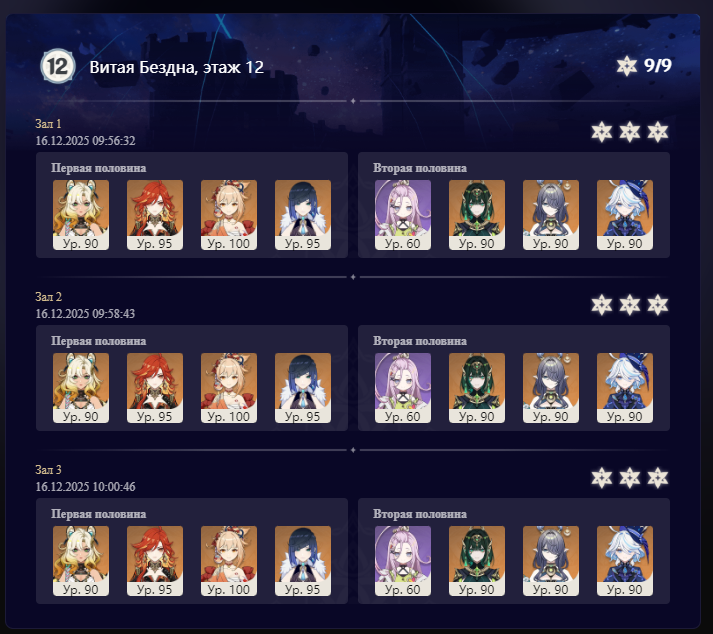Image resolution: width=713 pixels, height=634 pixels.
Task: Click the last star of Hall 2 rating
Action: 658,305
